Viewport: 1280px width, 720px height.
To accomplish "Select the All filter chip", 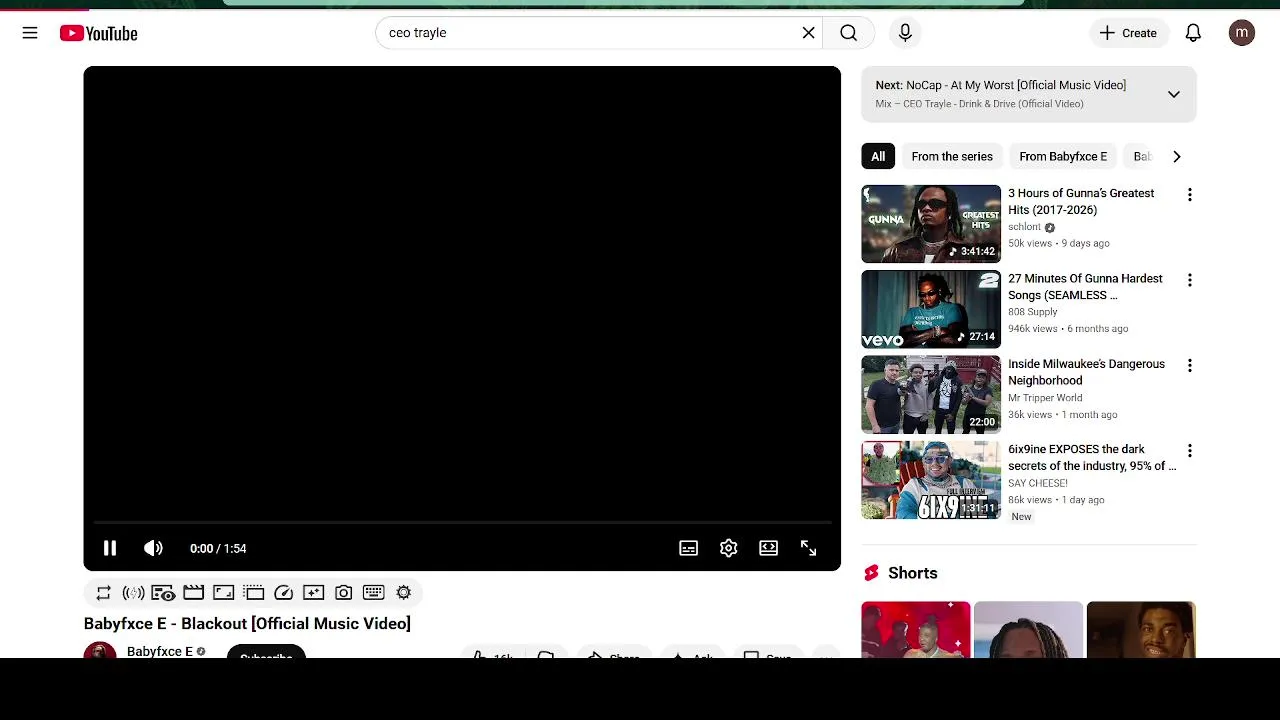I will (x=878, y=156).
